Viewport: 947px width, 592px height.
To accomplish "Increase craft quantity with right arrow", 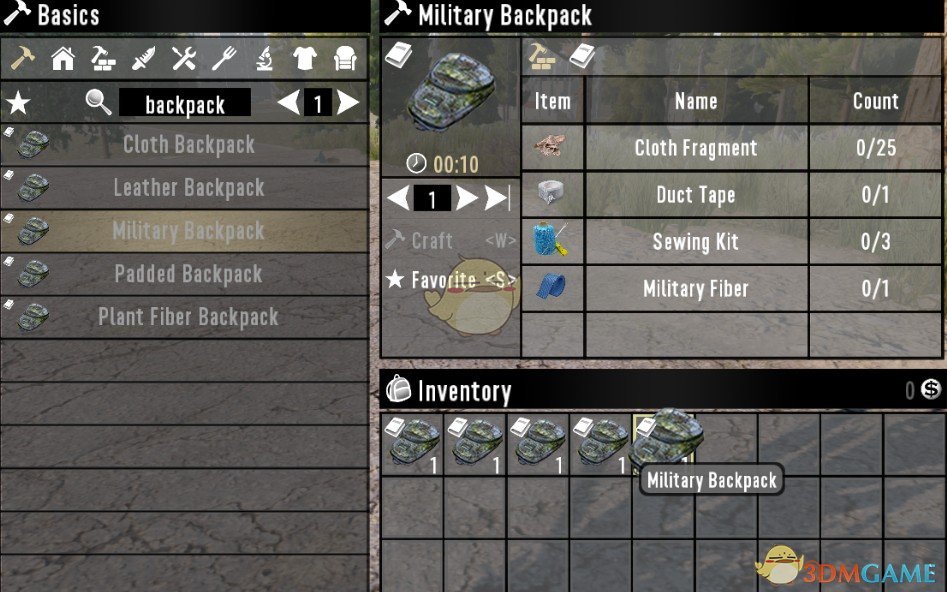I will 466,198.
